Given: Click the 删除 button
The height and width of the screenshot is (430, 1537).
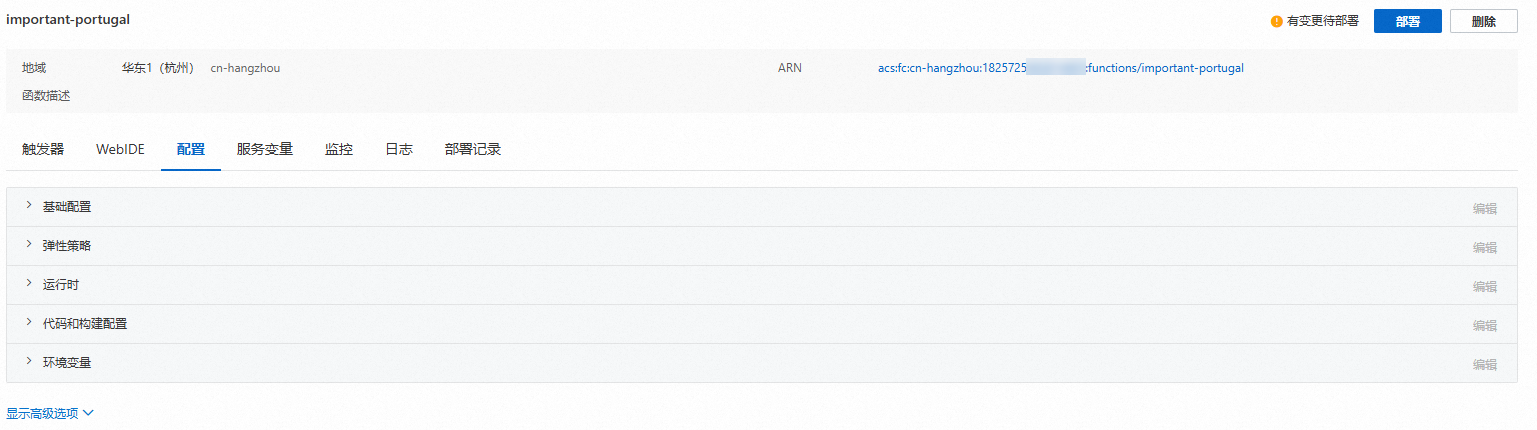Looking at the screenshot, I should click(x=1484, y=22).
